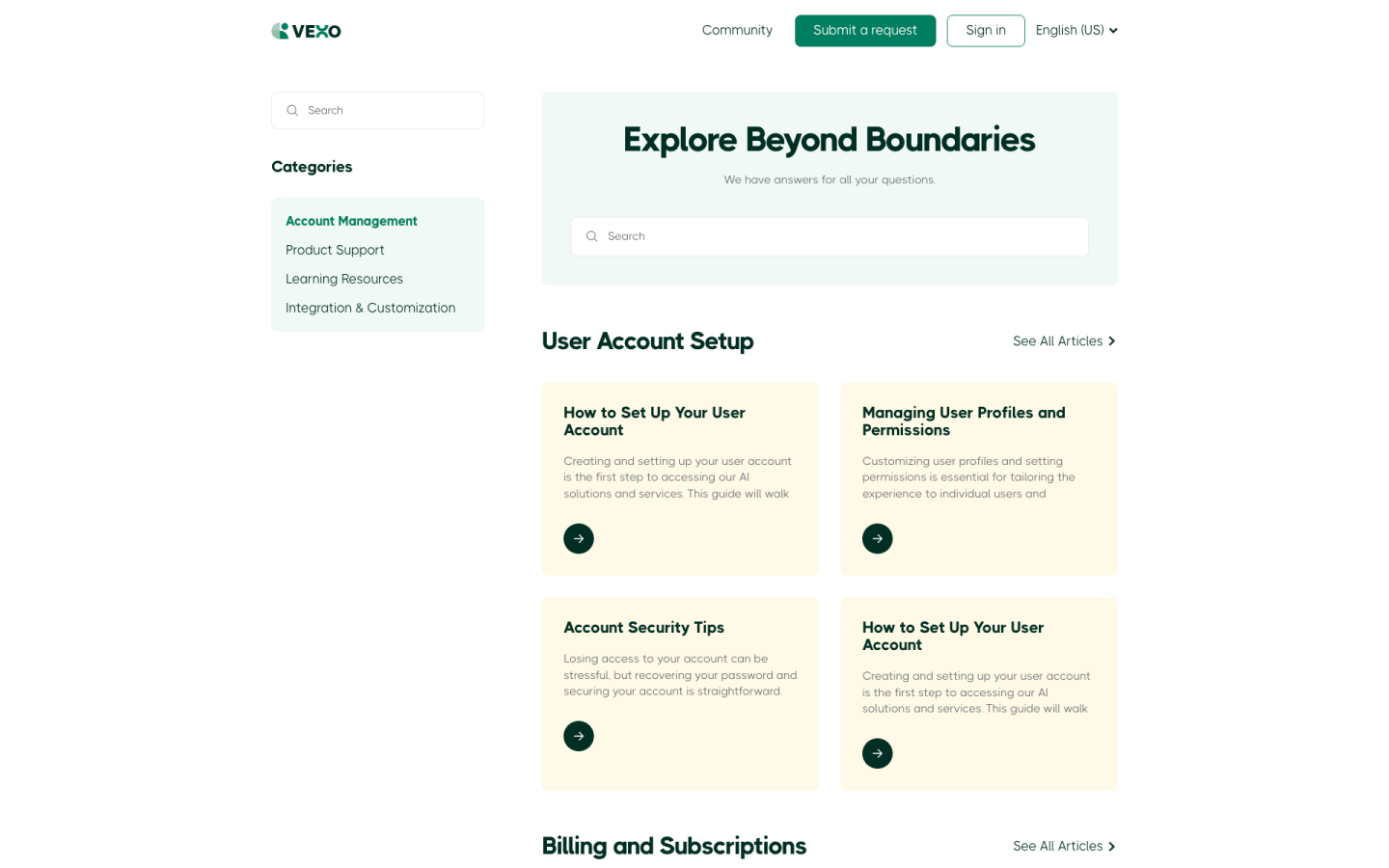Focus the hero search input field
The width and height of the screenshot is (1389, 868).
pyautogui.click(x=839, y=236)
